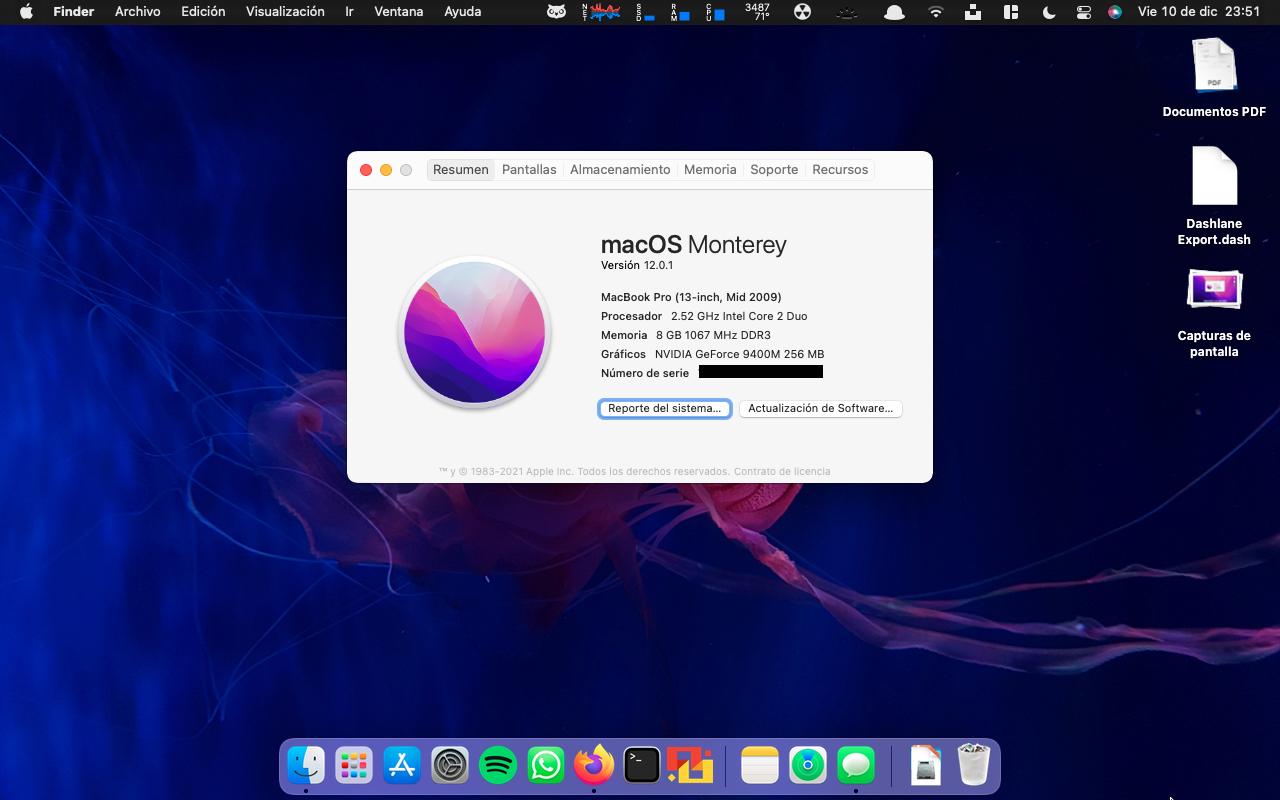Open the Ir menu
This screenshot has width=1280, height=800.
click(349, 12)
